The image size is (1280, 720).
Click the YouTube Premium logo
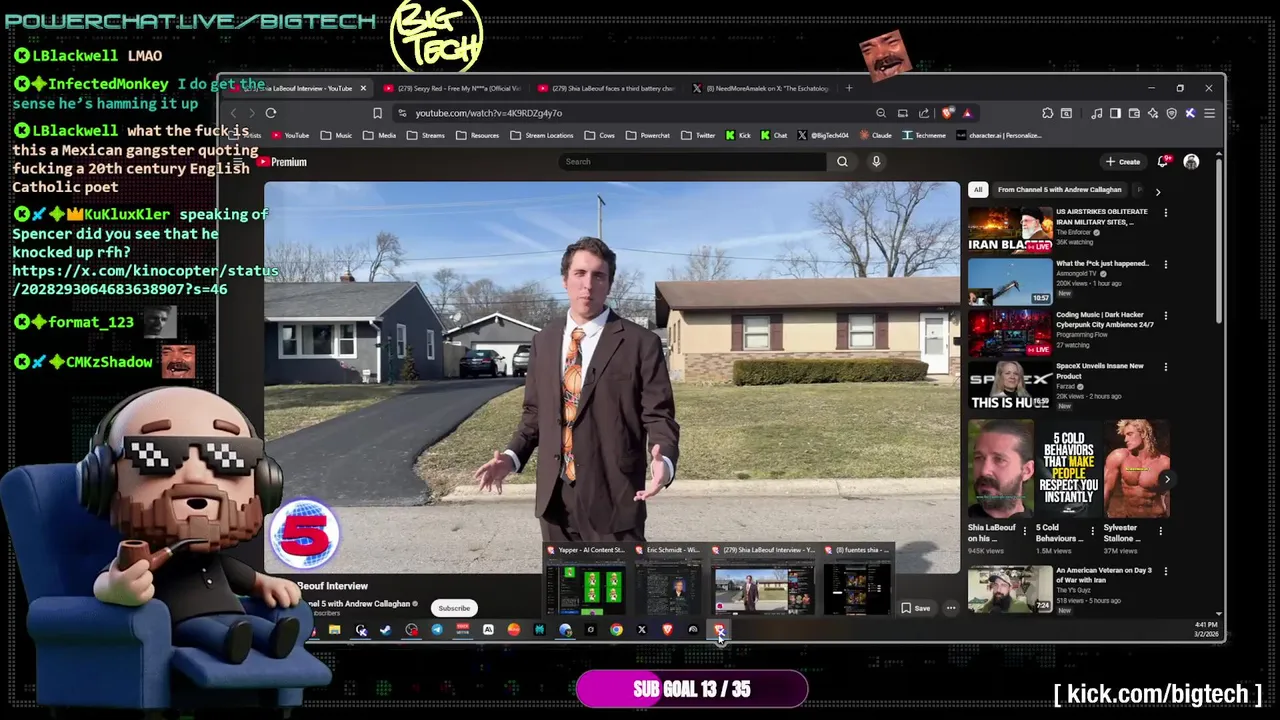coord(282,162)
